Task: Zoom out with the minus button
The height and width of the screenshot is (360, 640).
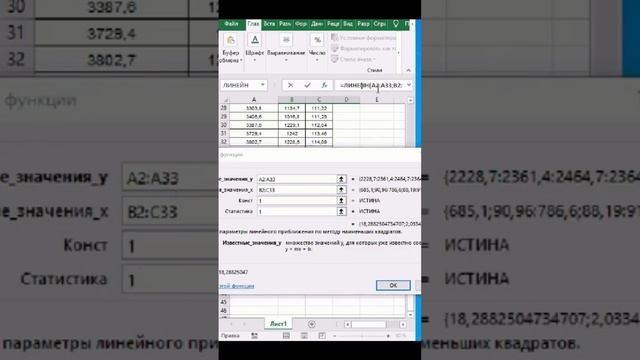Action: tap(334, 336)
